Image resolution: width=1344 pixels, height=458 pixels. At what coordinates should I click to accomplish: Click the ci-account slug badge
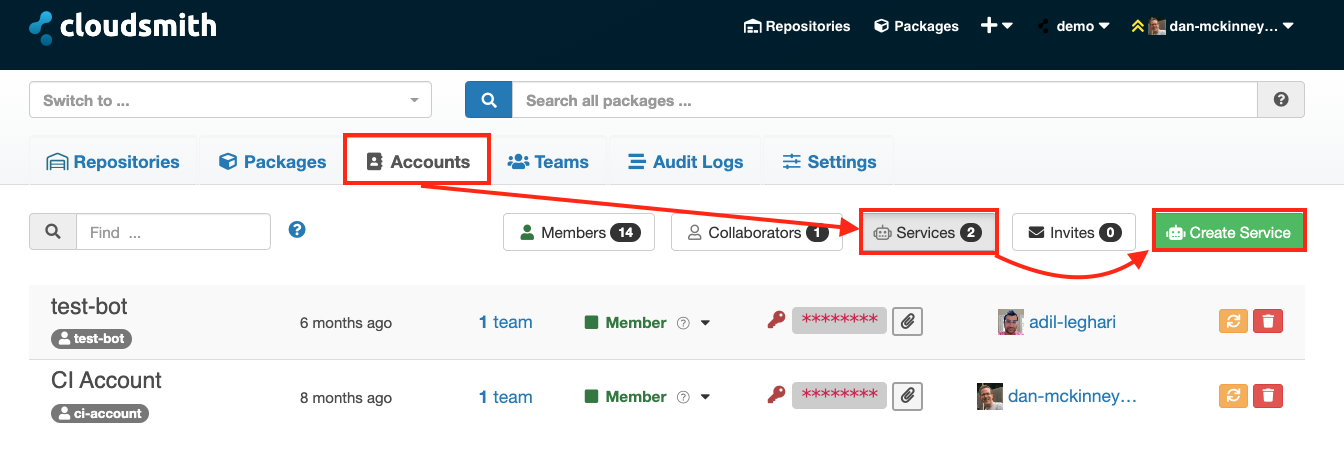click(100, 413)
